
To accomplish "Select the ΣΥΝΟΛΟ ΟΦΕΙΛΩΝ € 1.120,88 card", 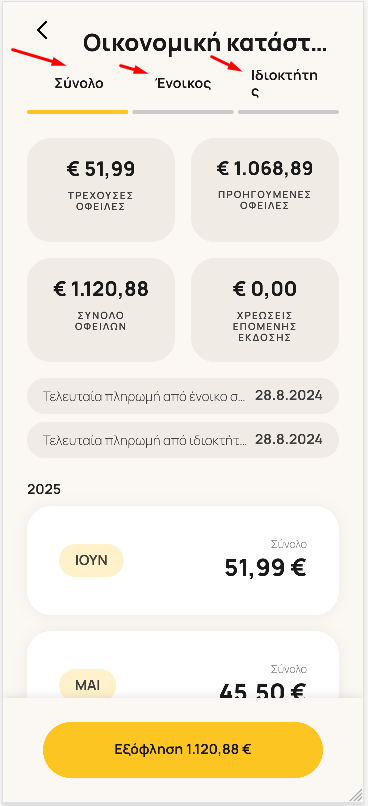I will pyautogui.click(x=101, y=310).
